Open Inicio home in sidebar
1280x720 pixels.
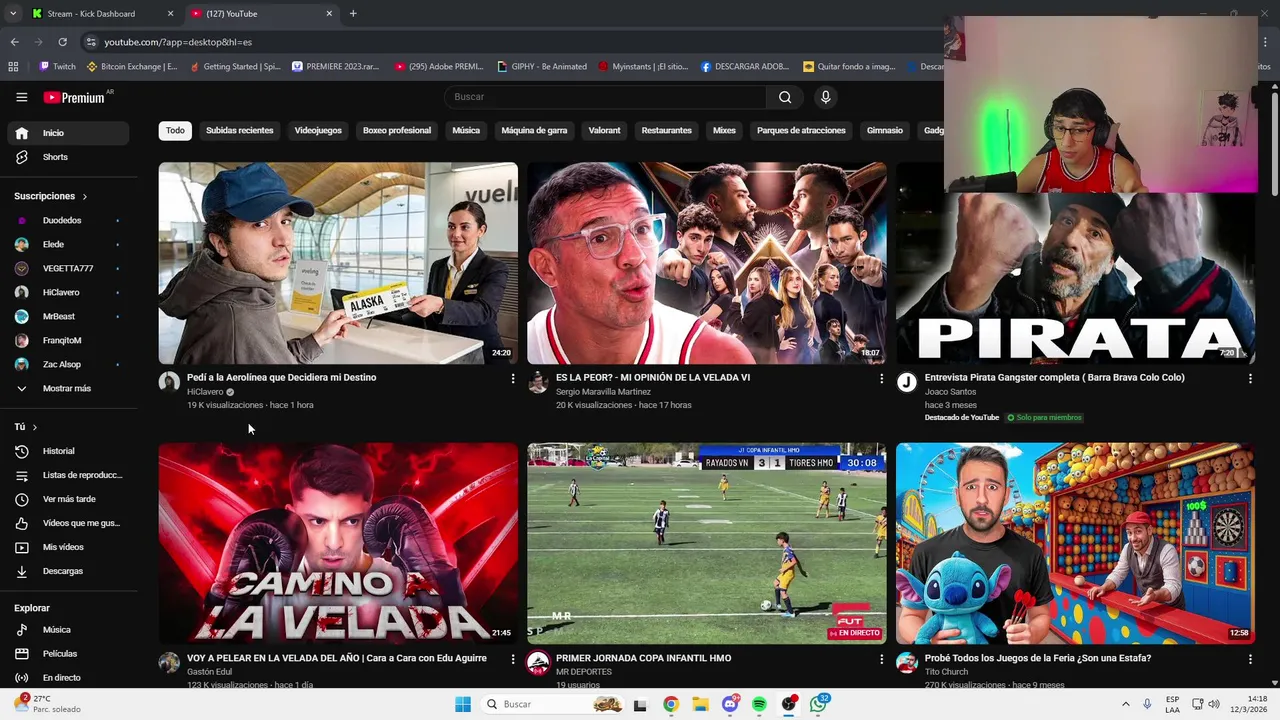tap(68, 133)
